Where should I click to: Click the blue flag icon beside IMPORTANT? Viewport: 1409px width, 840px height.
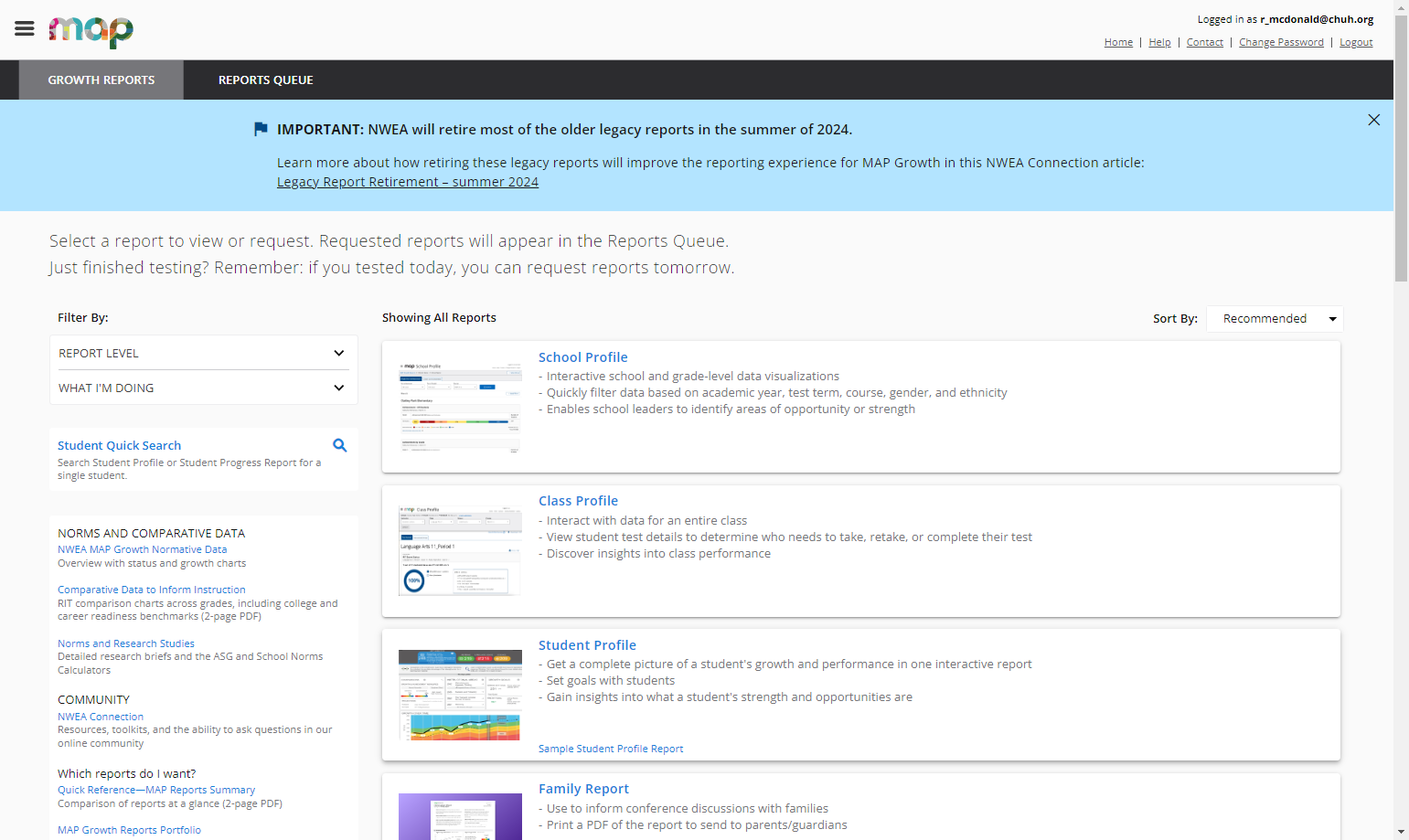(x=261, y=129)
